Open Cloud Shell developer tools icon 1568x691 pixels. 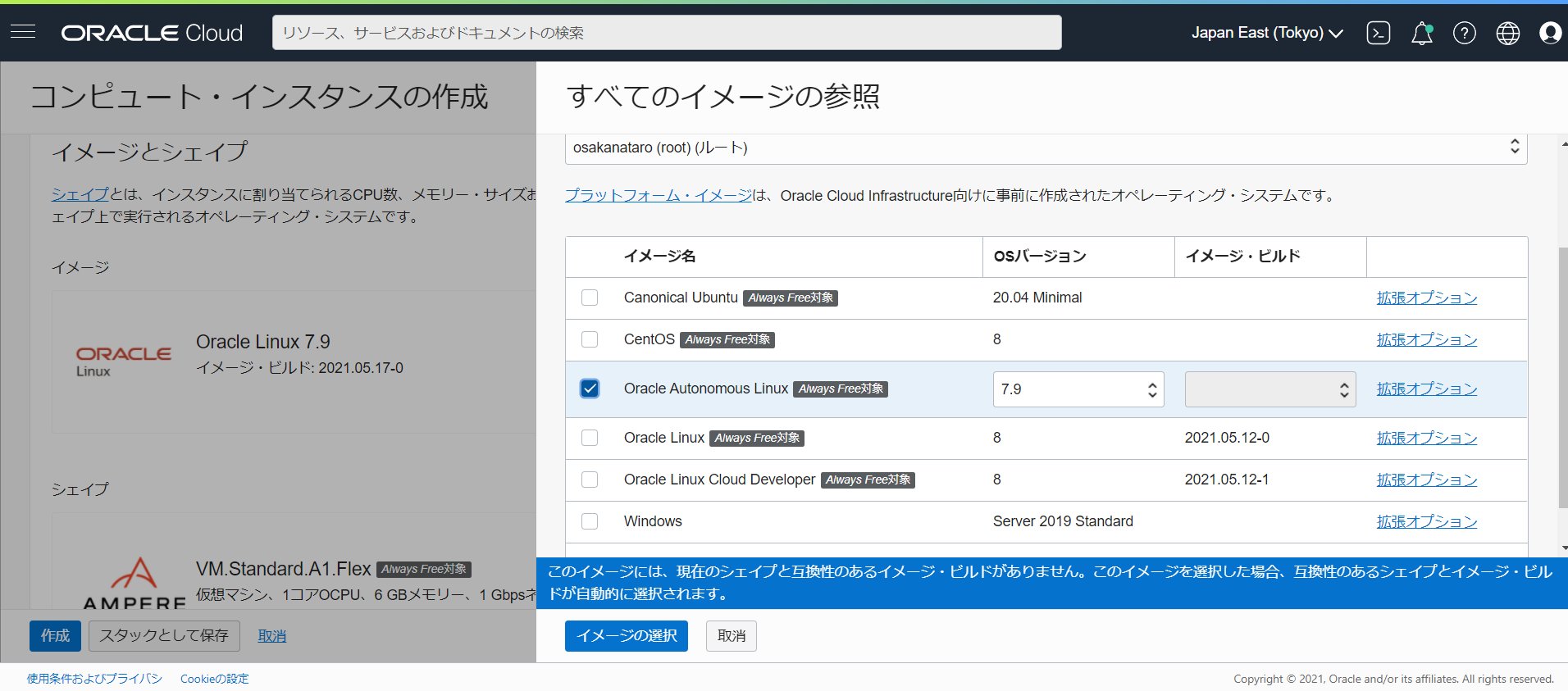1379,33
